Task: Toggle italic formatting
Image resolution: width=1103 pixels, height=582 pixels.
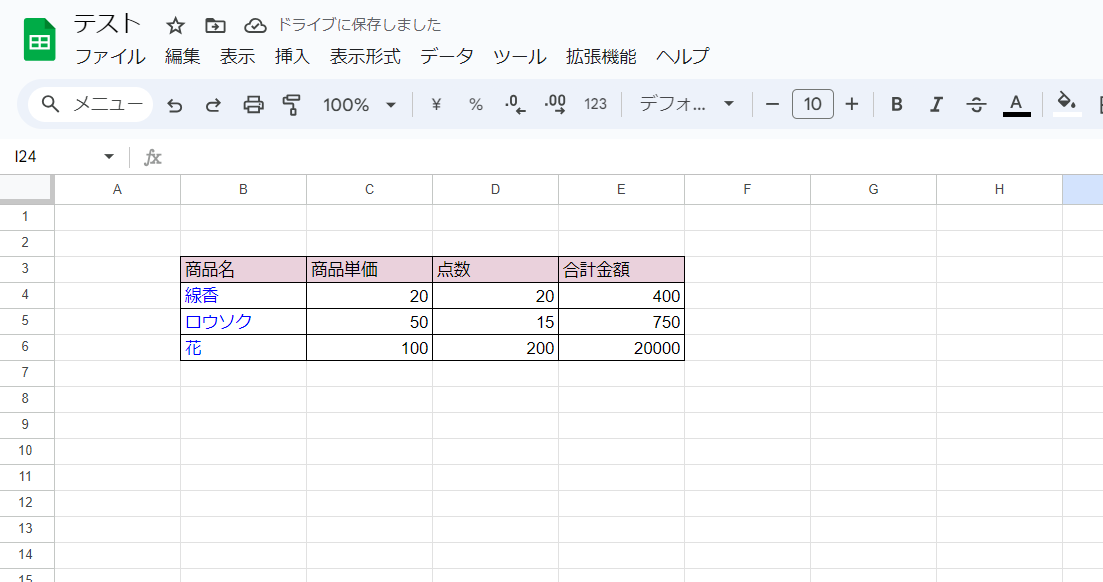Action: pyautogui.click(x=937, y=105)
